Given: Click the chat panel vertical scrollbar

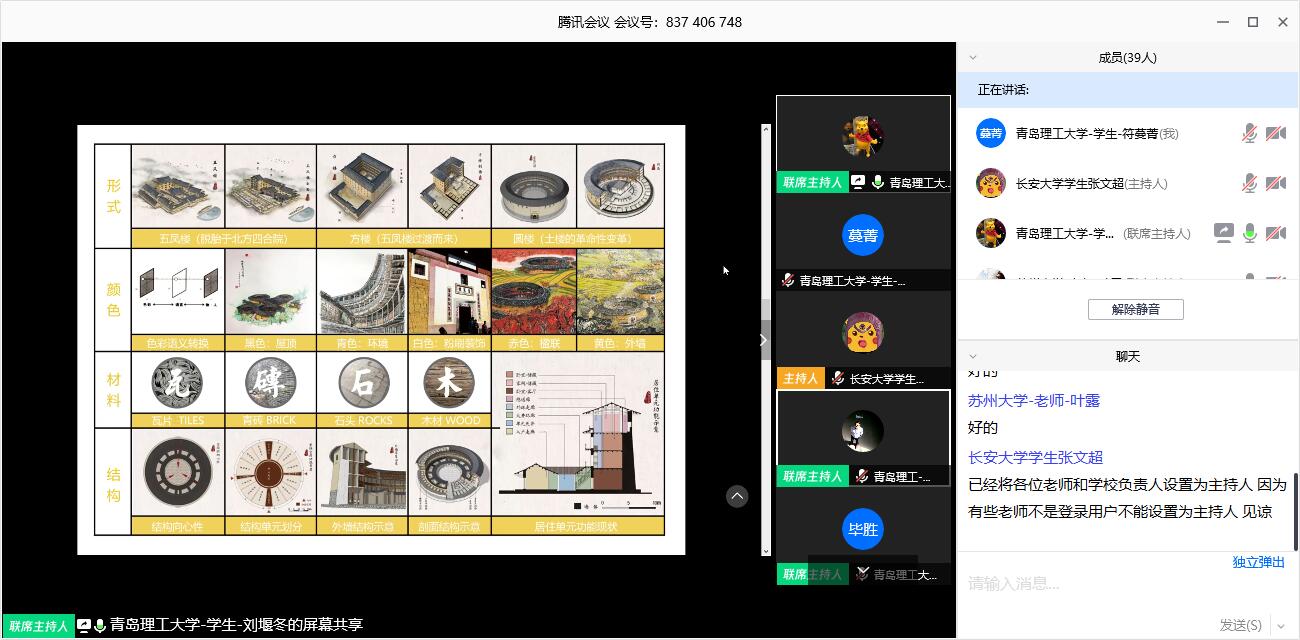Looking at the screenshot, I should 1295,510.
